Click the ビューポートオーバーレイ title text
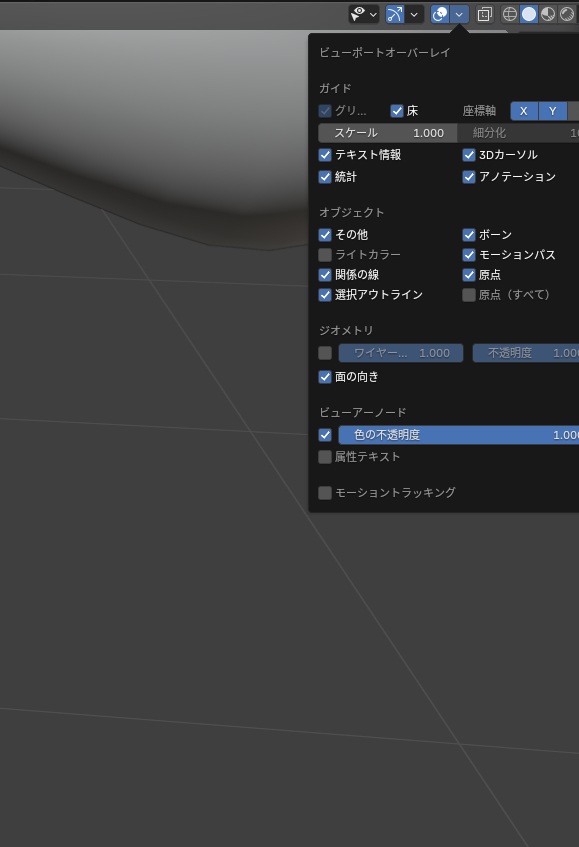Viewport: 579px width, 847px height. [x=385, y=52]
